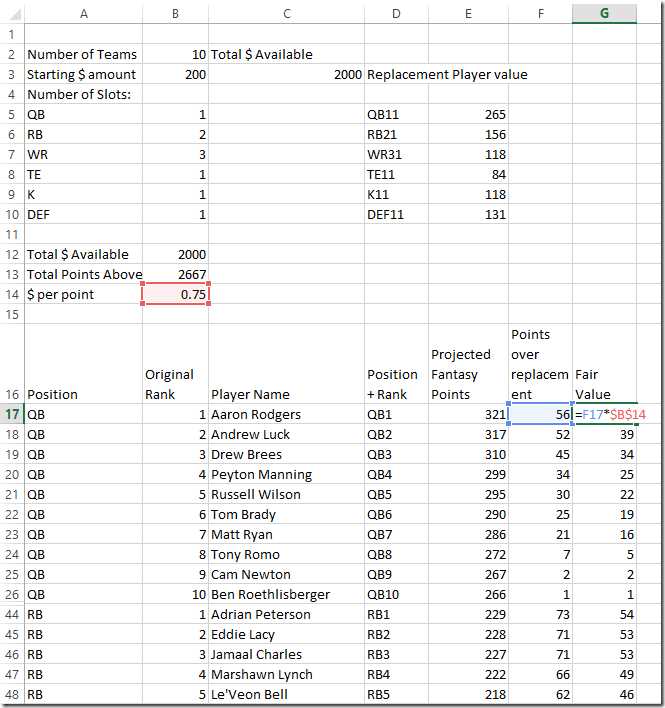Click the RB1 position rank cell
This screenshot has width=665, height=708.
click(396, 615)
